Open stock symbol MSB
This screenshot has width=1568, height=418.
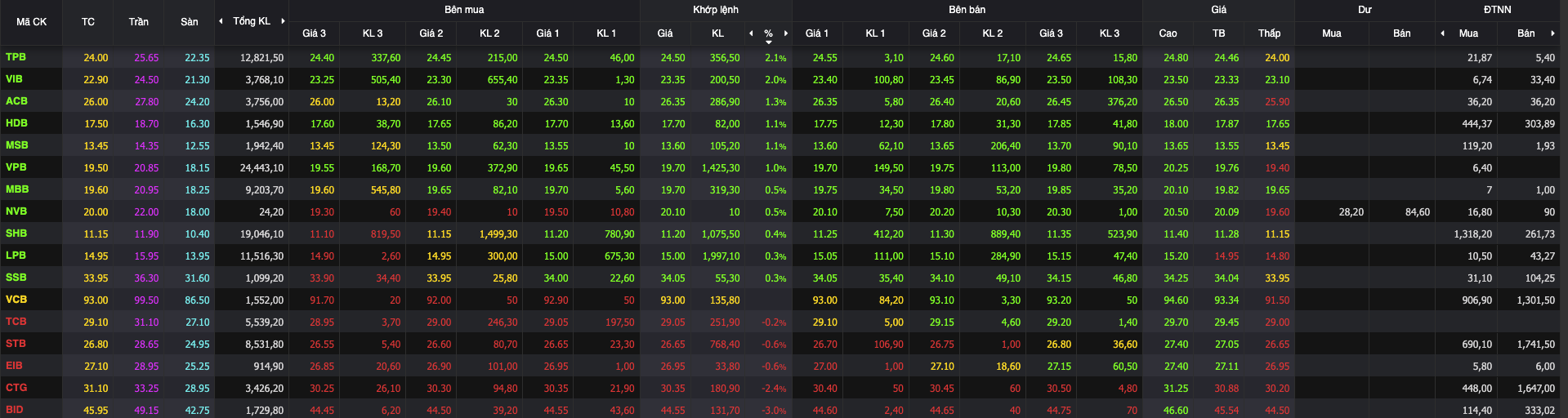(x=17, y=145)
